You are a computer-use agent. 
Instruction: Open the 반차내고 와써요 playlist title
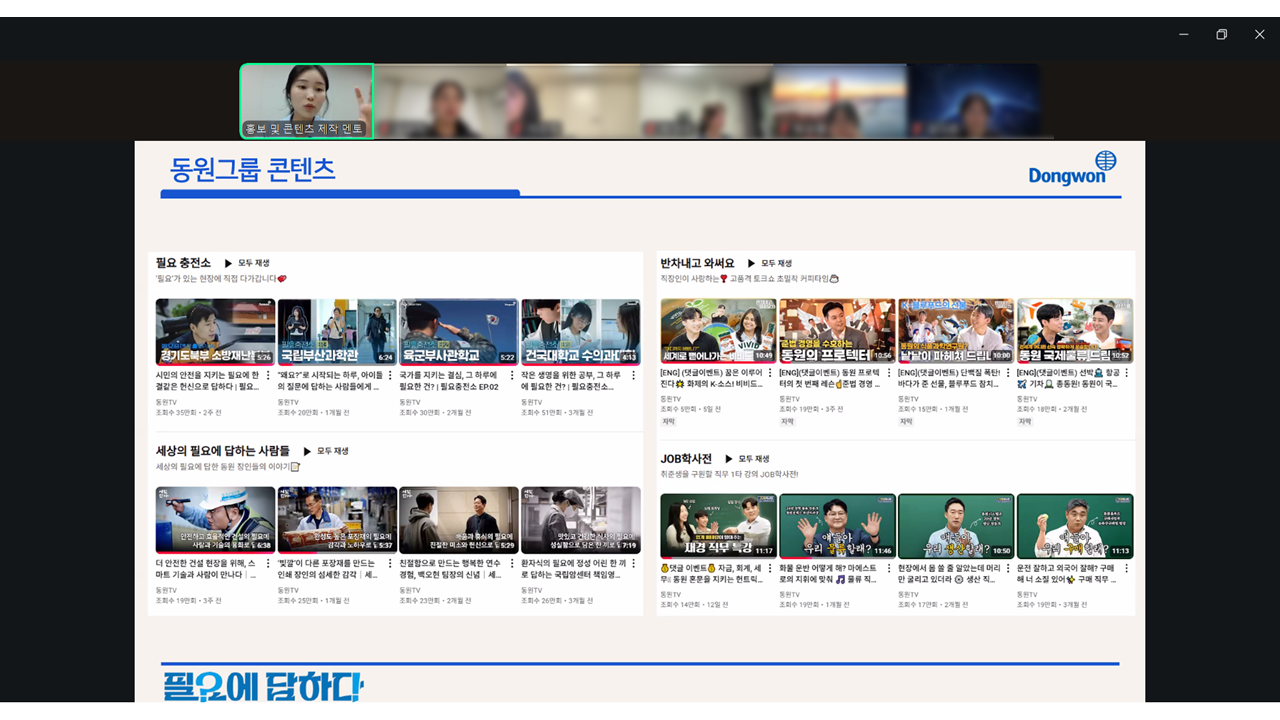pos(697,263)
